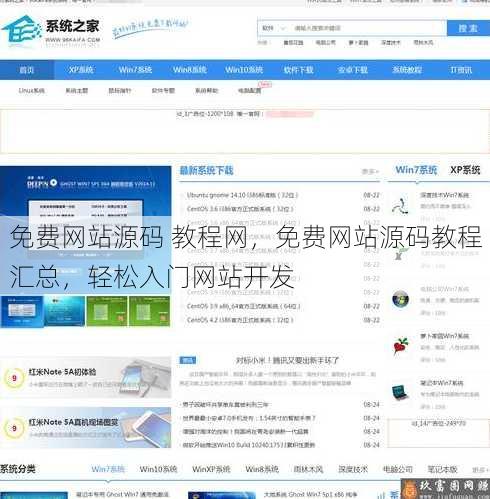
Task: Select WinXP系统 tab in 系统分类 row
Action: [x=211, y=469]
